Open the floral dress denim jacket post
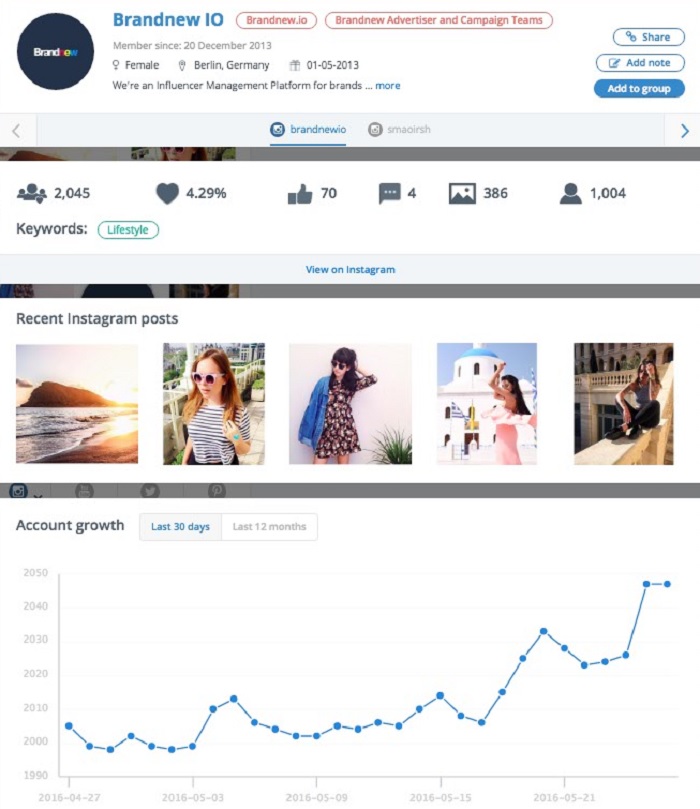This screenshot has height=809, width=700. 350,404
